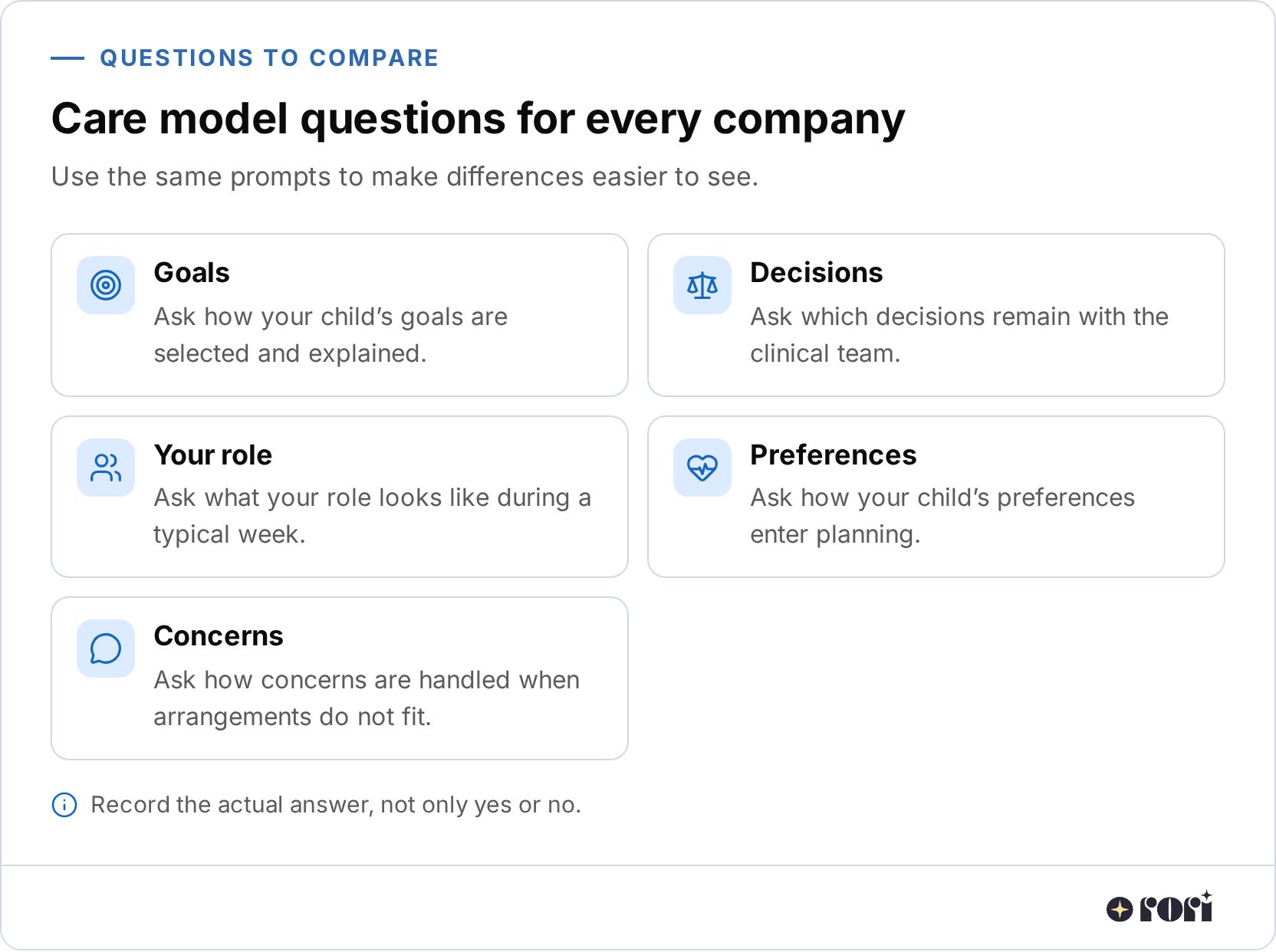Select the Concerns card heading
Viewport: 1276px width, 952px height.
coord(219,636)
